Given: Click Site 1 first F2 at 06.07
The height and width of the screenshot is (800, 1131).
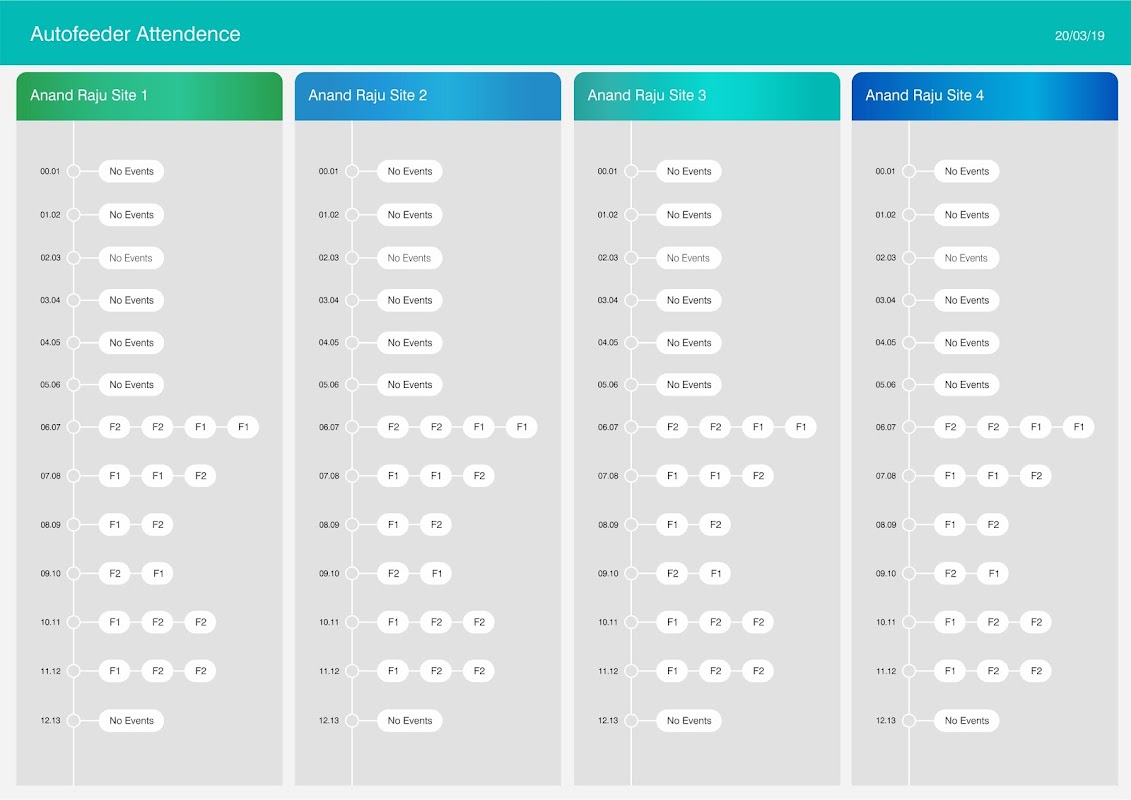Looking at the screenshot, I should (x=115, y=427).
